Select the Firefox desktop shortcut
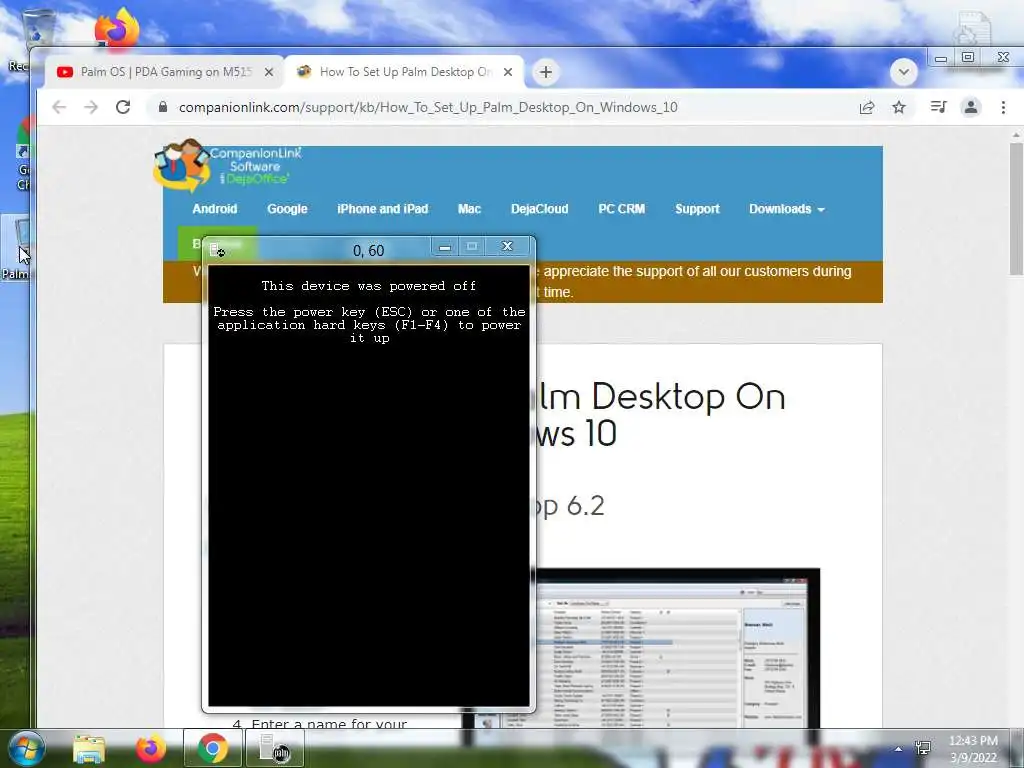1024x768 pixels. 117,29
